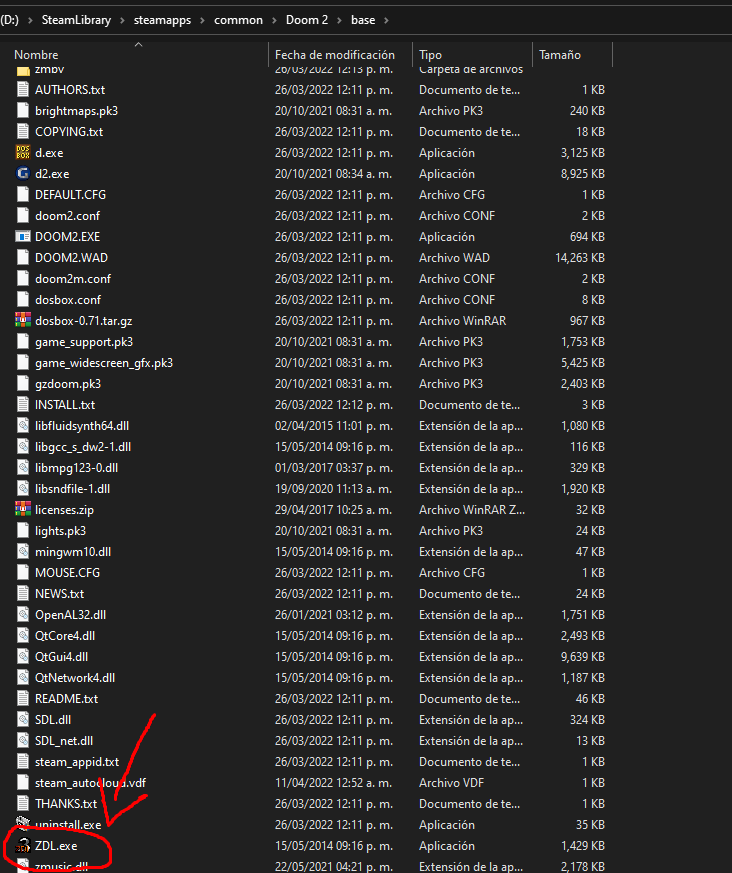Click the DLL icon of QtCore4.dll
Viewport: 732px width, 873px height.
[x=23, y=636]
